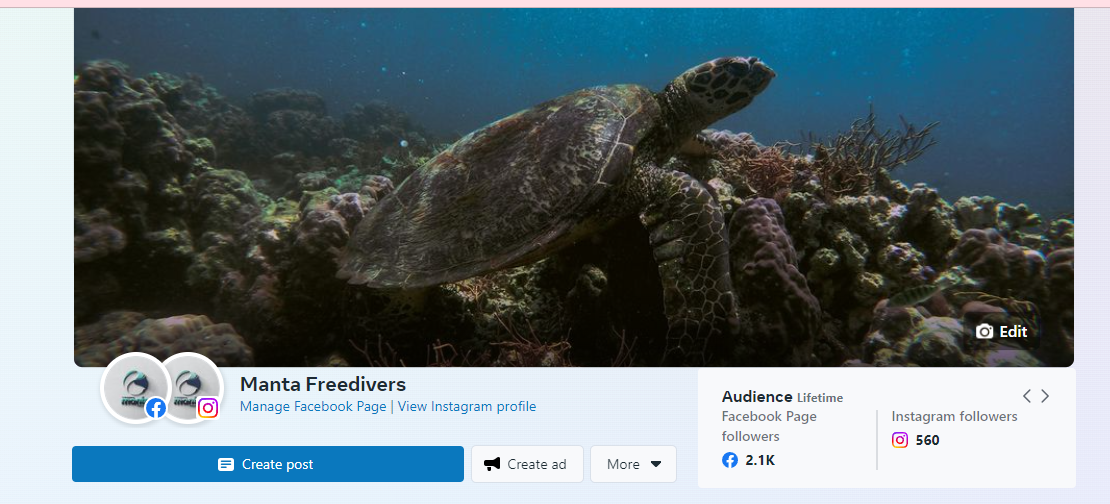The height and width of the screenshot is (504, 1110).
Task: Click the turtle cover photo
Action: click(573, 188)
